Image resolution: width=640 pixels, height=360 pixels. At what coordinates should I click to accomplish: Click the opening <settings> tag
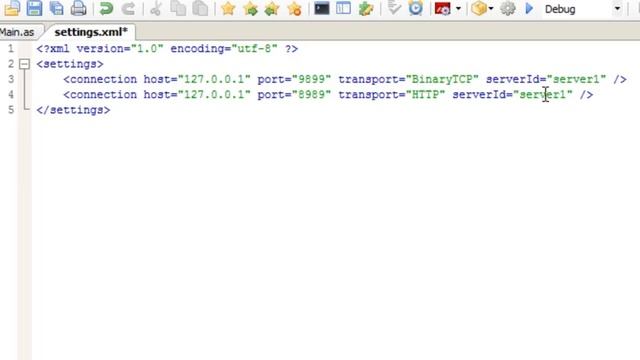70,64
